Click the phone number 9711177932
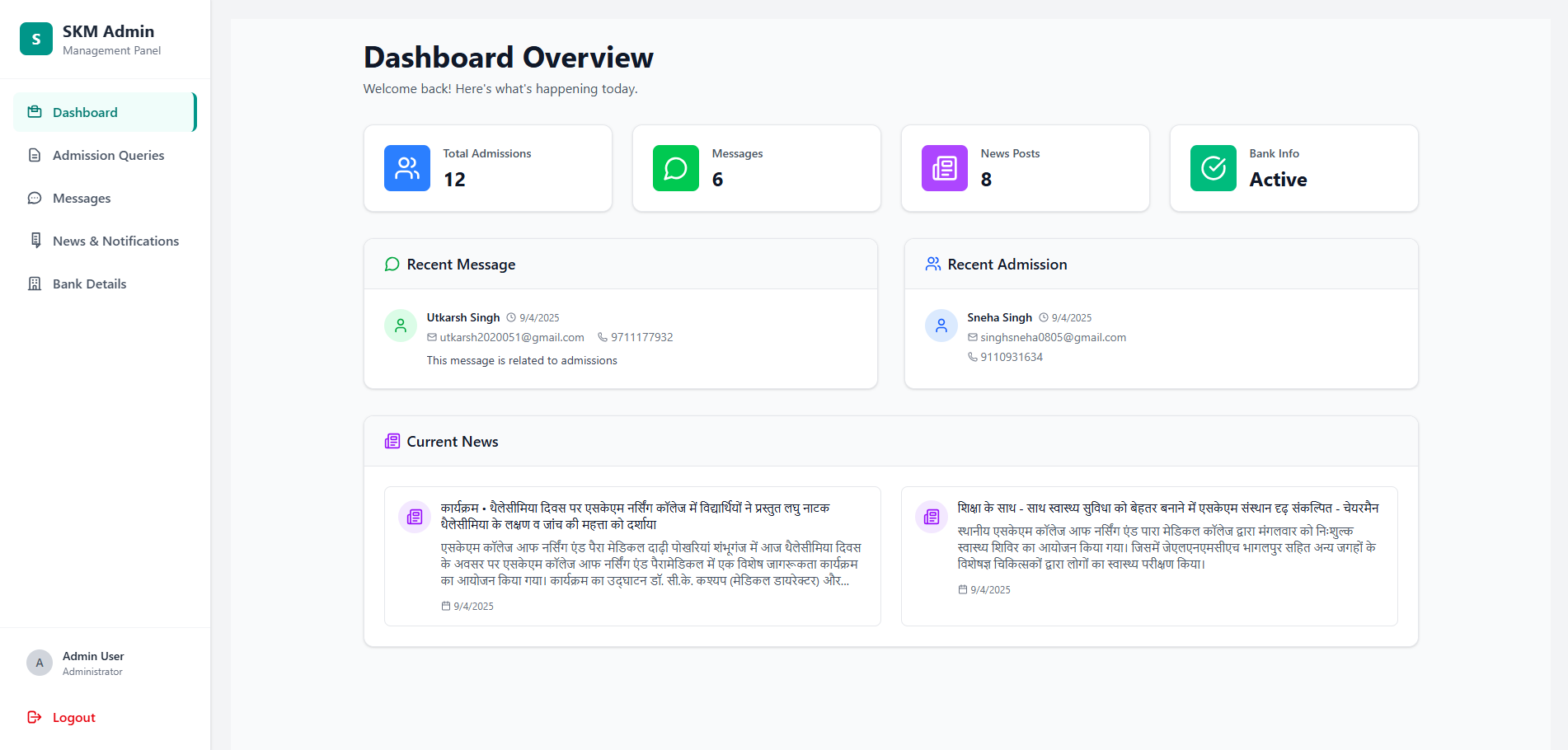 [641, 337]
